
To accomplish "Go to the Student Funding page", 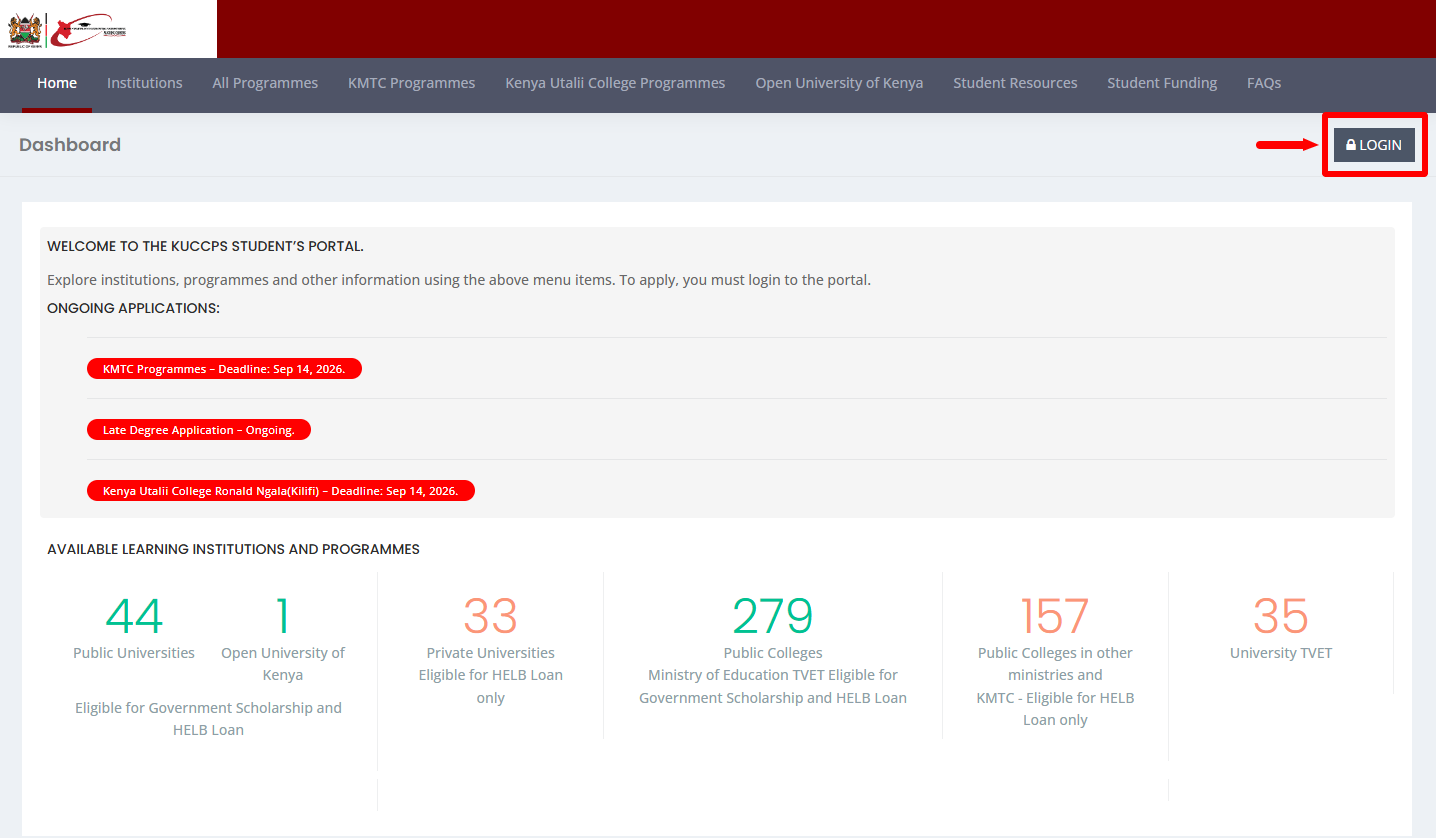I will point(1162,83).
